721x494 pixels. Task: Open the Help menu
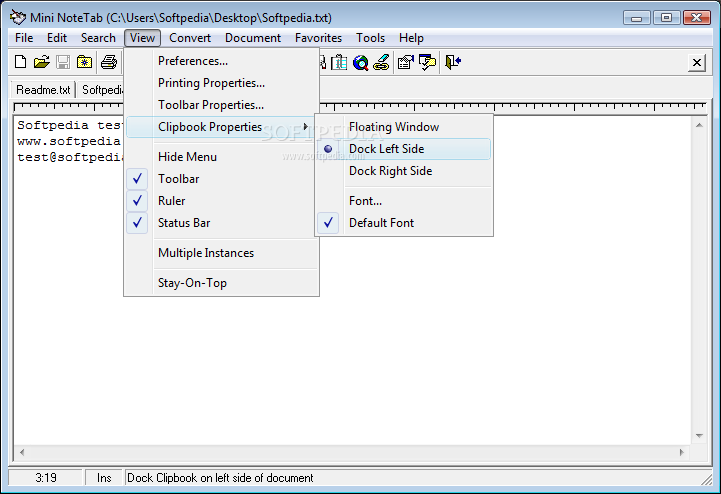(411, 38)
